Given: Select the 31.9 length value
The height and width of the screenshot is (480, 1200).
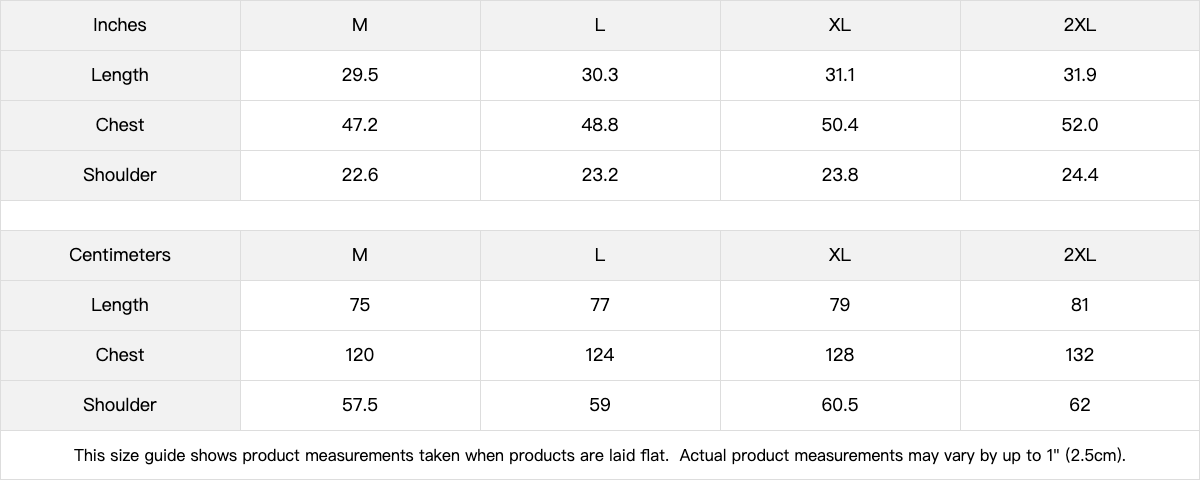Looking at the screenshot, I should [1080, 75].
